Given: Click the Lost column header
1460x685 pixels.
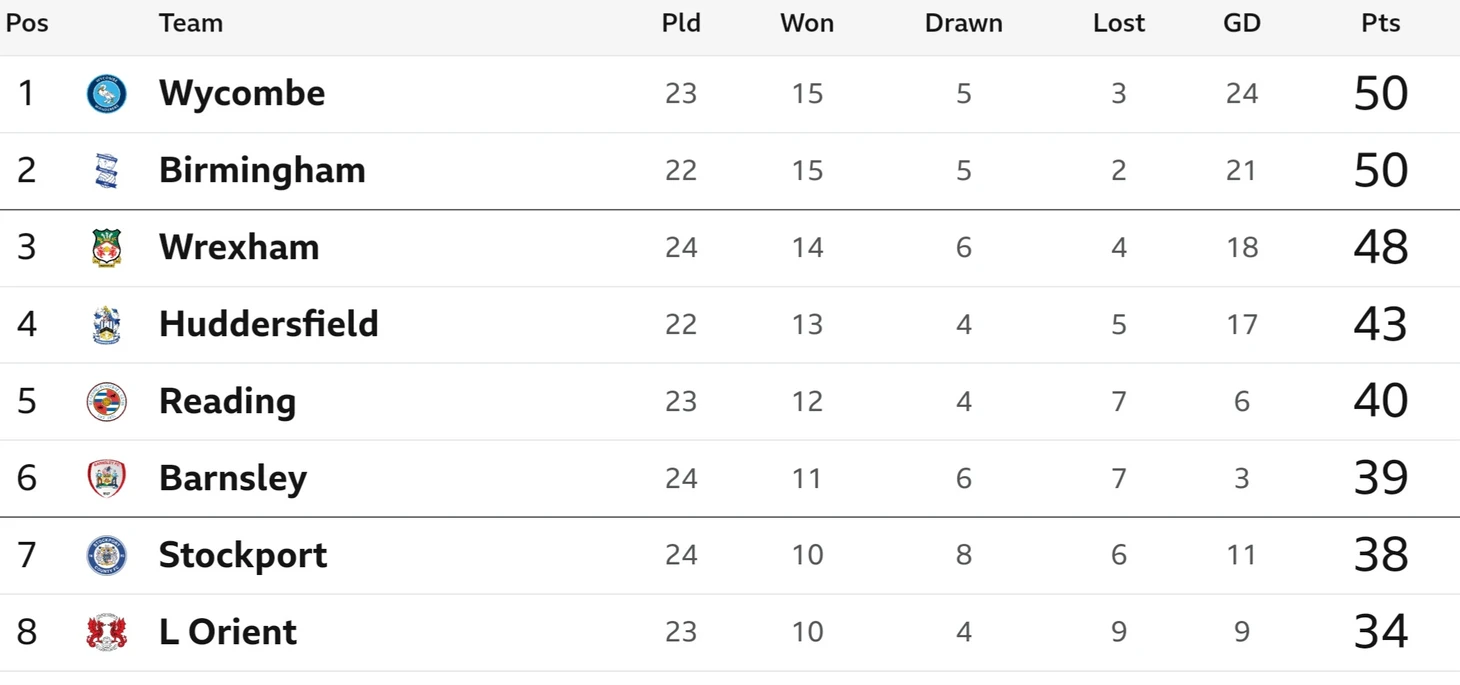Looking at the screenshot, I should pyautogui.click(x=1119, y=23).
